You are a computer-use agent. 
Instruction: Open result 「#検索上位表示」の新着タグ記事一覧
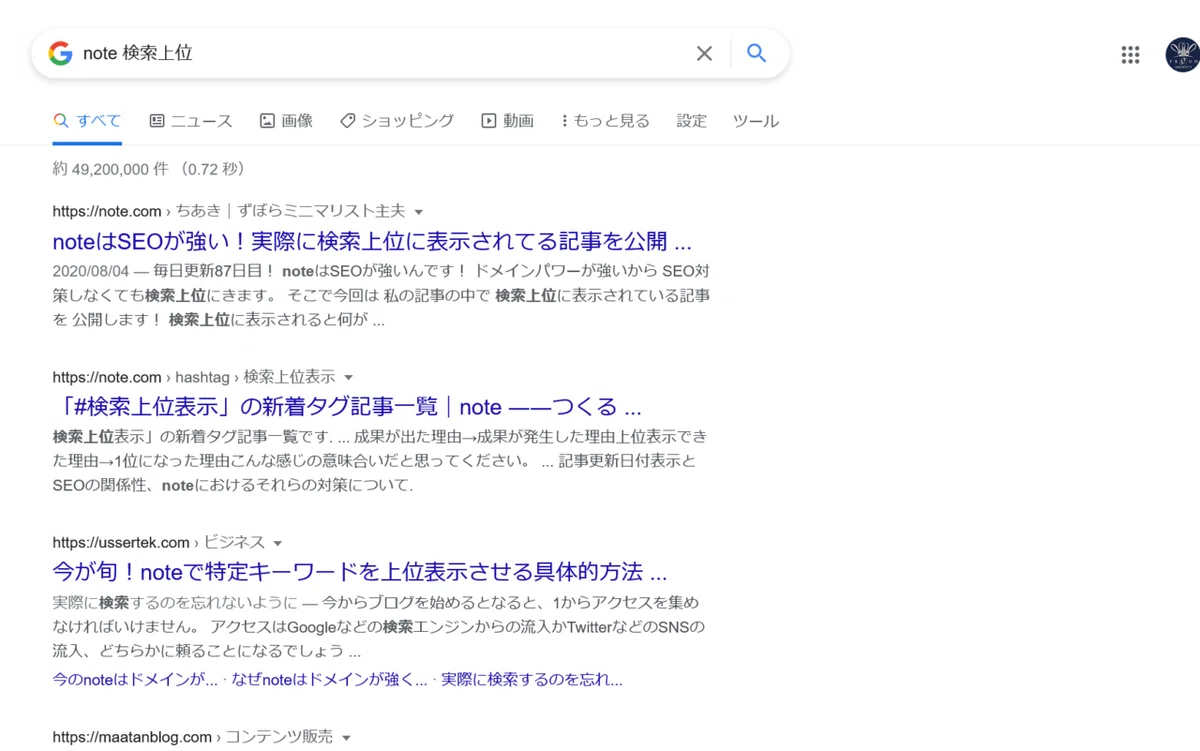347,407
